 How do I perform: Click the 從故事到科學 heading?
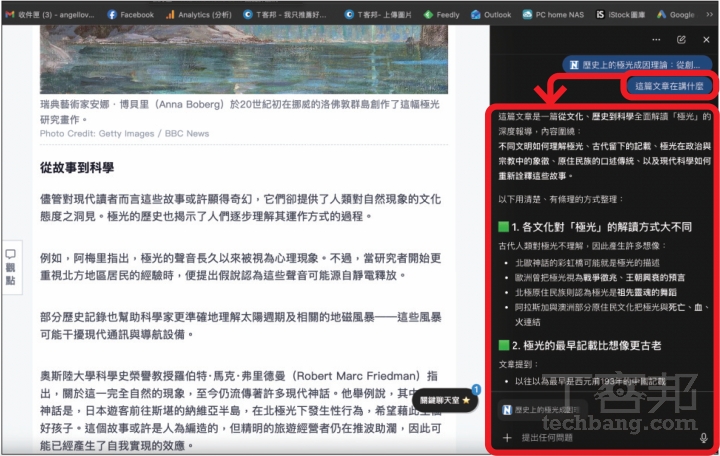[x=77, y=168]
